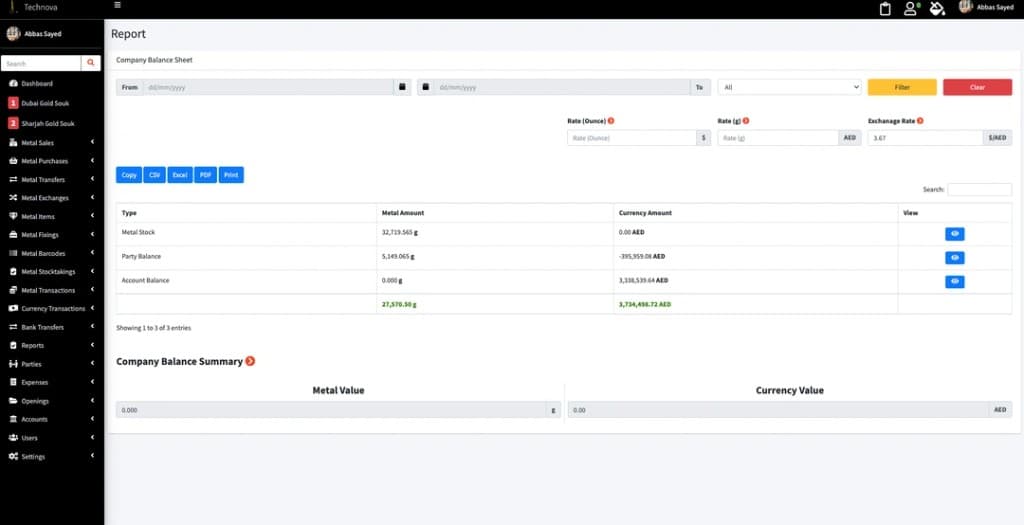The width and height of the screenshot is (1024, 525).
Task: Sort by the Currency Amount column header
Action: coord(756,213)
